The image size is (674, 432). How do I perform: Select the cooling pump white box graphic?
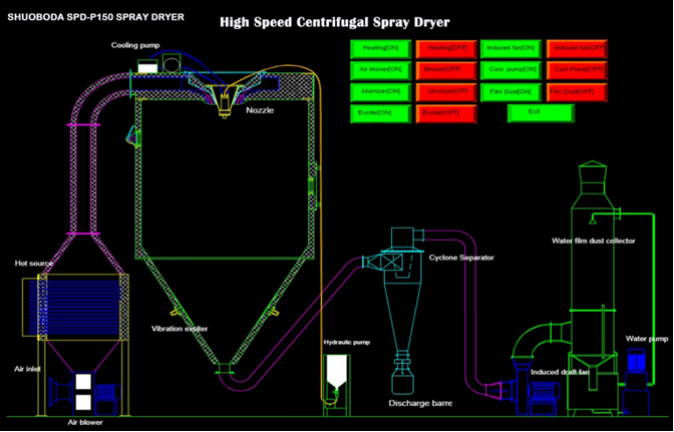147,67
